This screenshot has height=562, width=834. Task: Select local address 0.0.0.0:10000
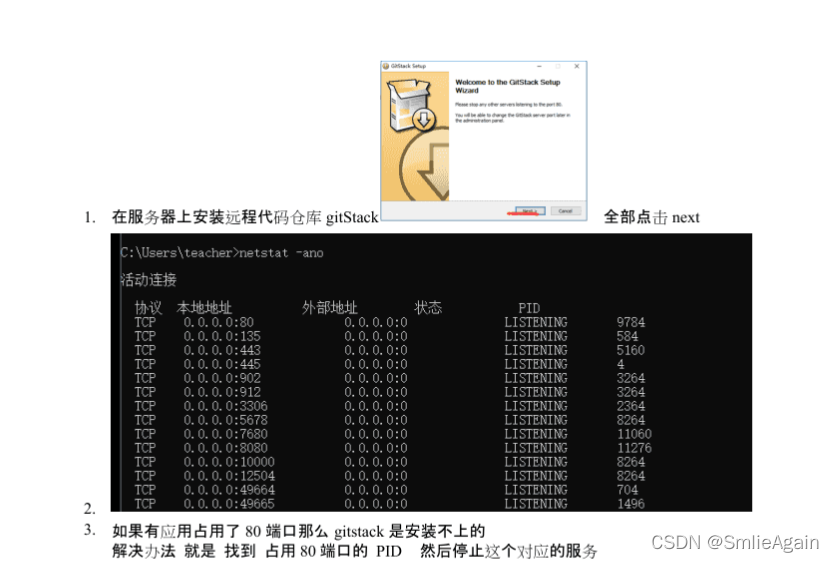(229, 462)
